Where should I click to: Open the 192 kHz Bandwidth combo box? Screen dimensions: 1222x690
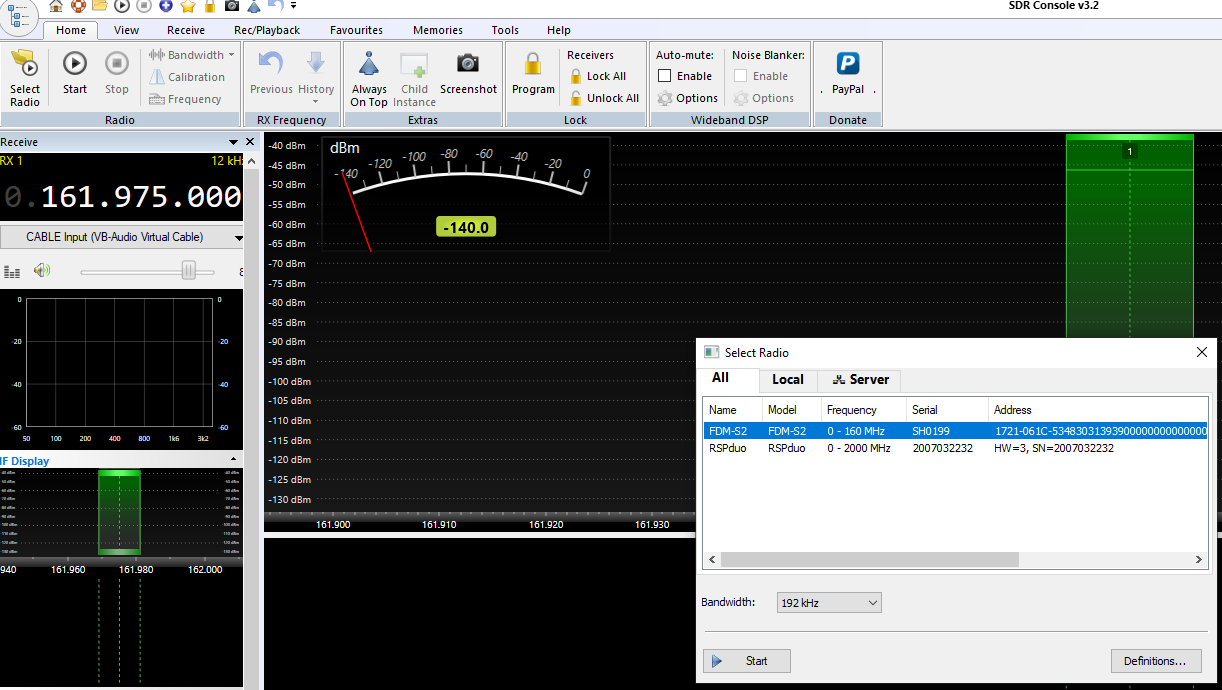point(829,603)
